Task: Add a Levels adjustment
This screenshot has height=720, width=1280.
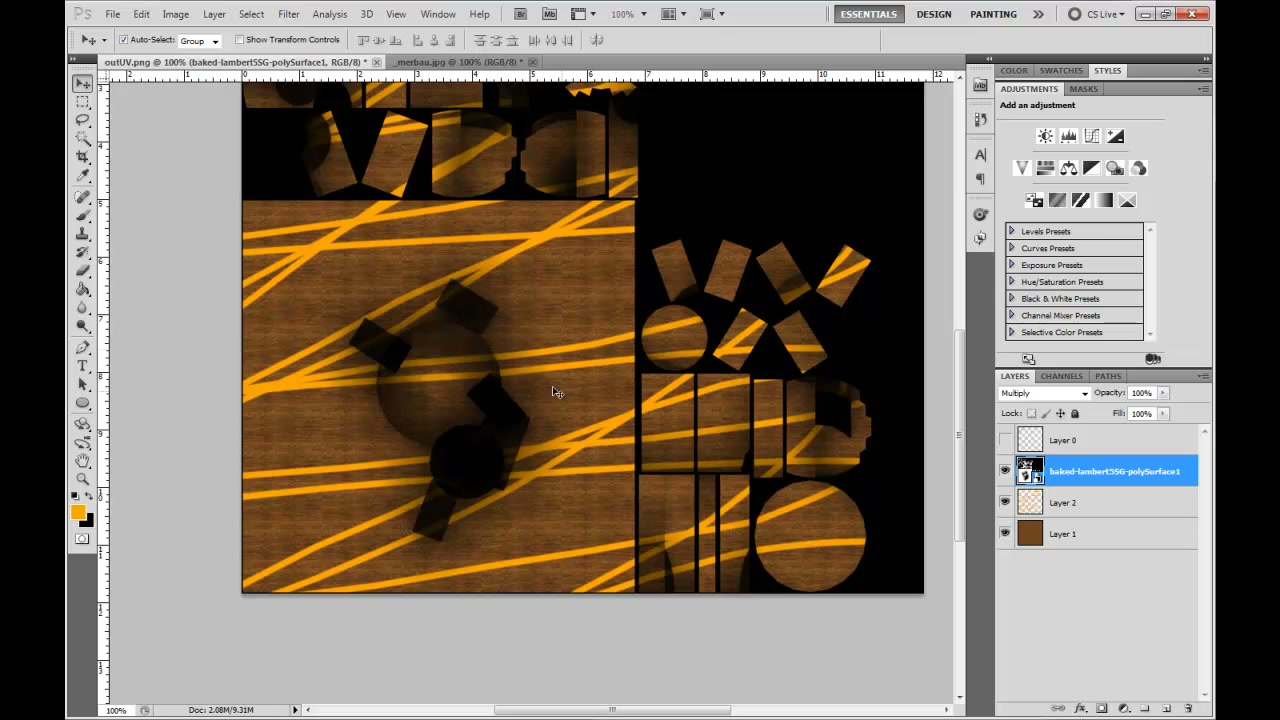Action: click(1069, 136)
